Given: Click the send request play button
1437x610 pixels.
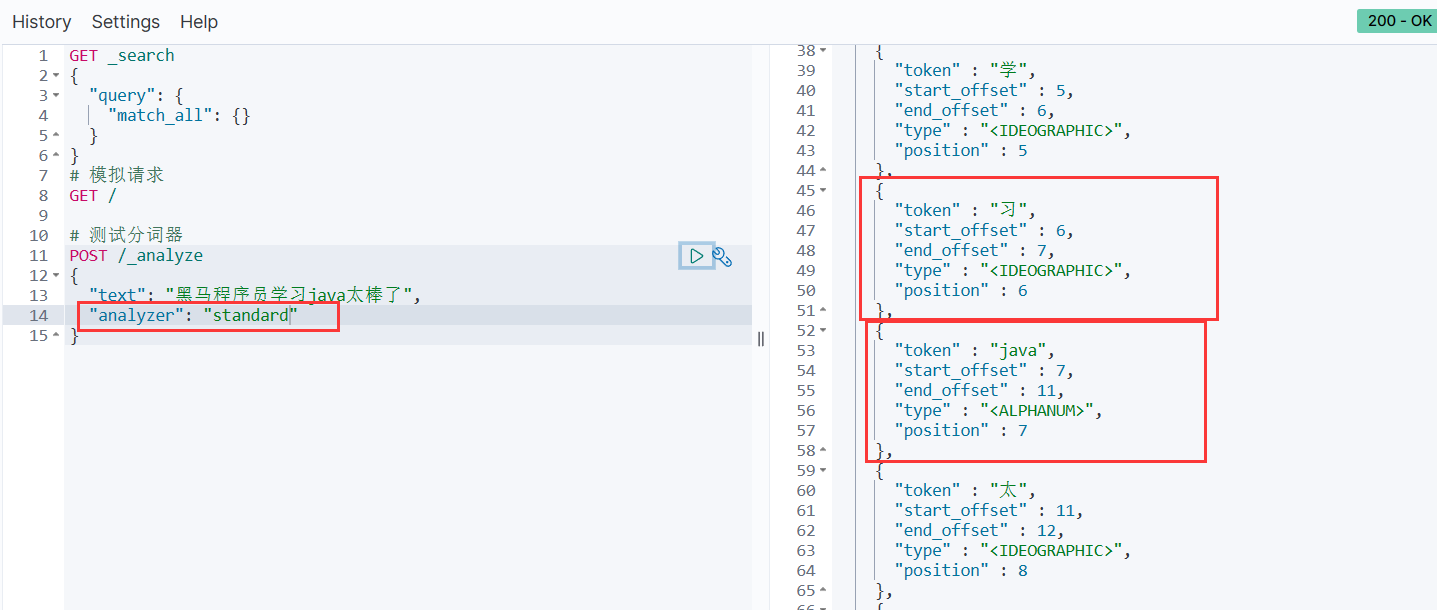Looking at the screenshot, I should [696, 256].
